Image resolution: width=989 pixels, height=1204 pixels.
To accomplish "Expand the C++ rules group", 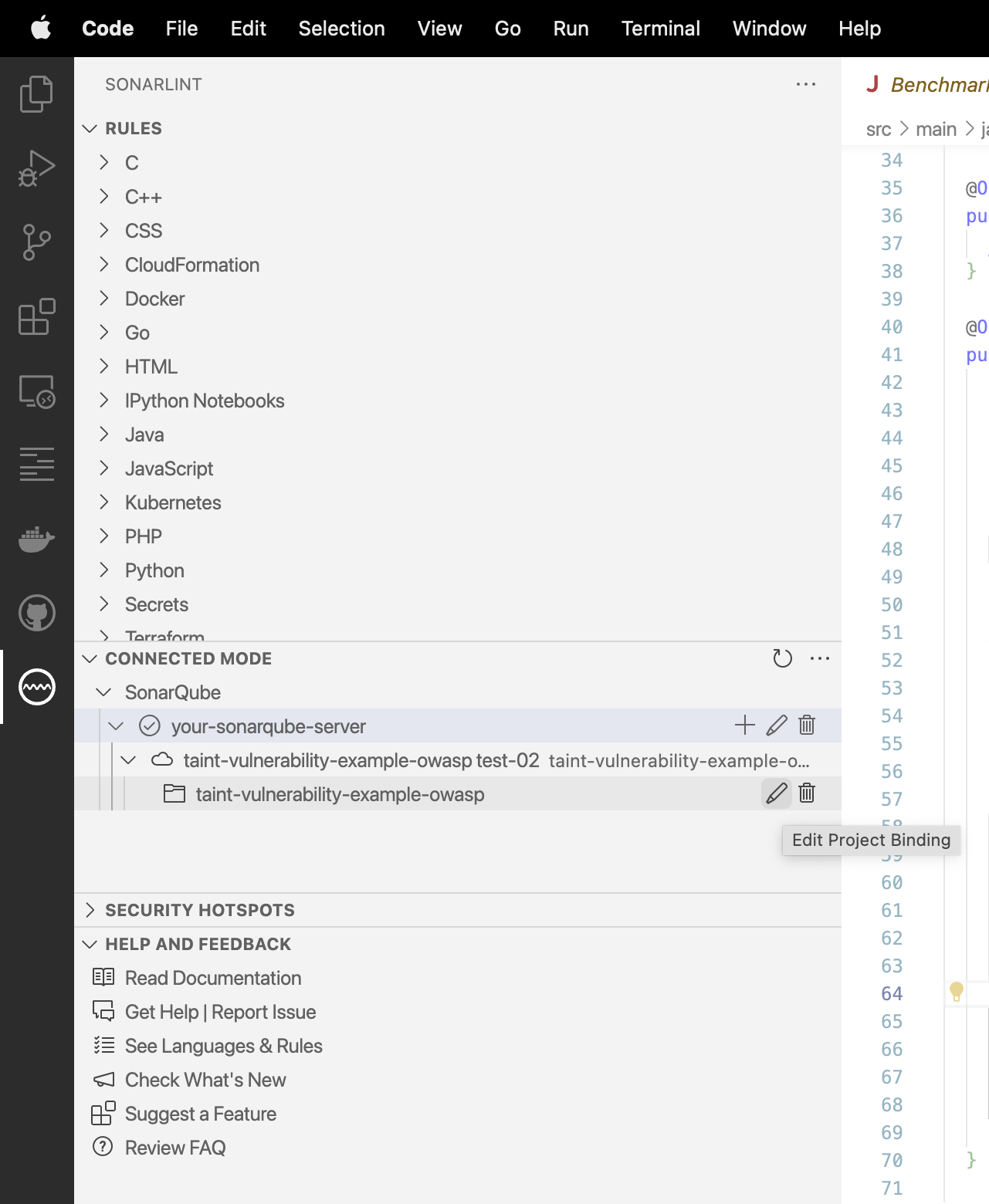I will click(x=104, y=196).
